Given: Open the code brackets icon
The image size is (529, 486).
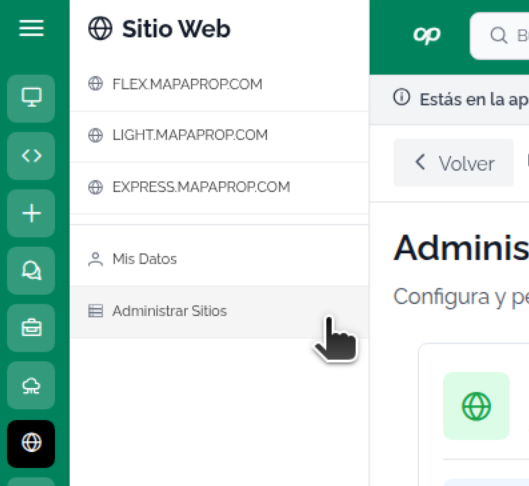Looking at the screenshot, I should point(31,156).
